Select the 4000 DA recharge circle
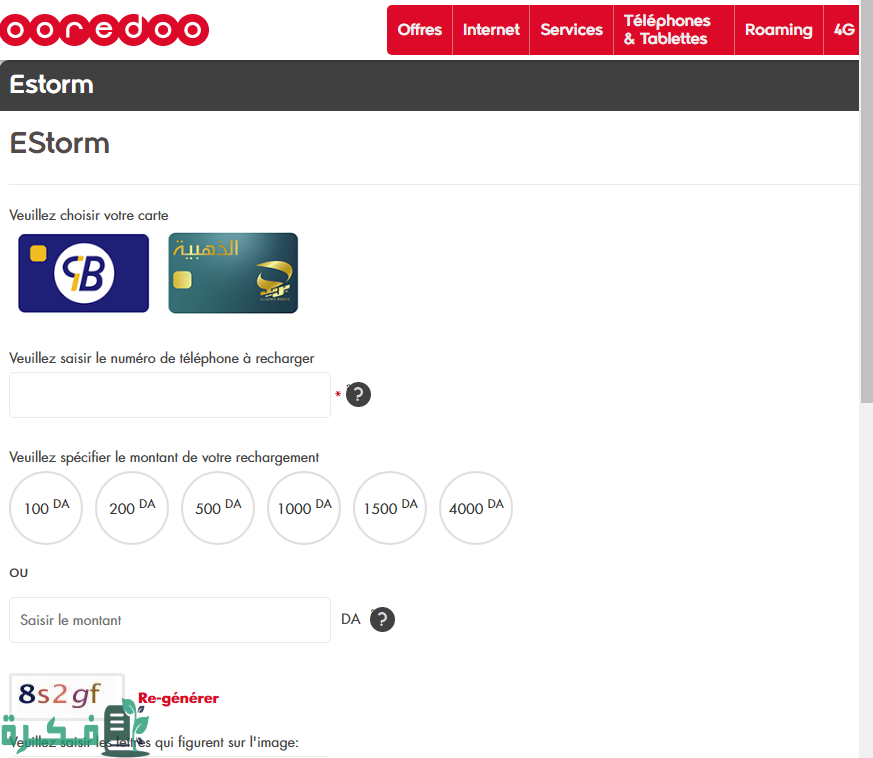This screenshot has width=873, height=758. [476, 508]
